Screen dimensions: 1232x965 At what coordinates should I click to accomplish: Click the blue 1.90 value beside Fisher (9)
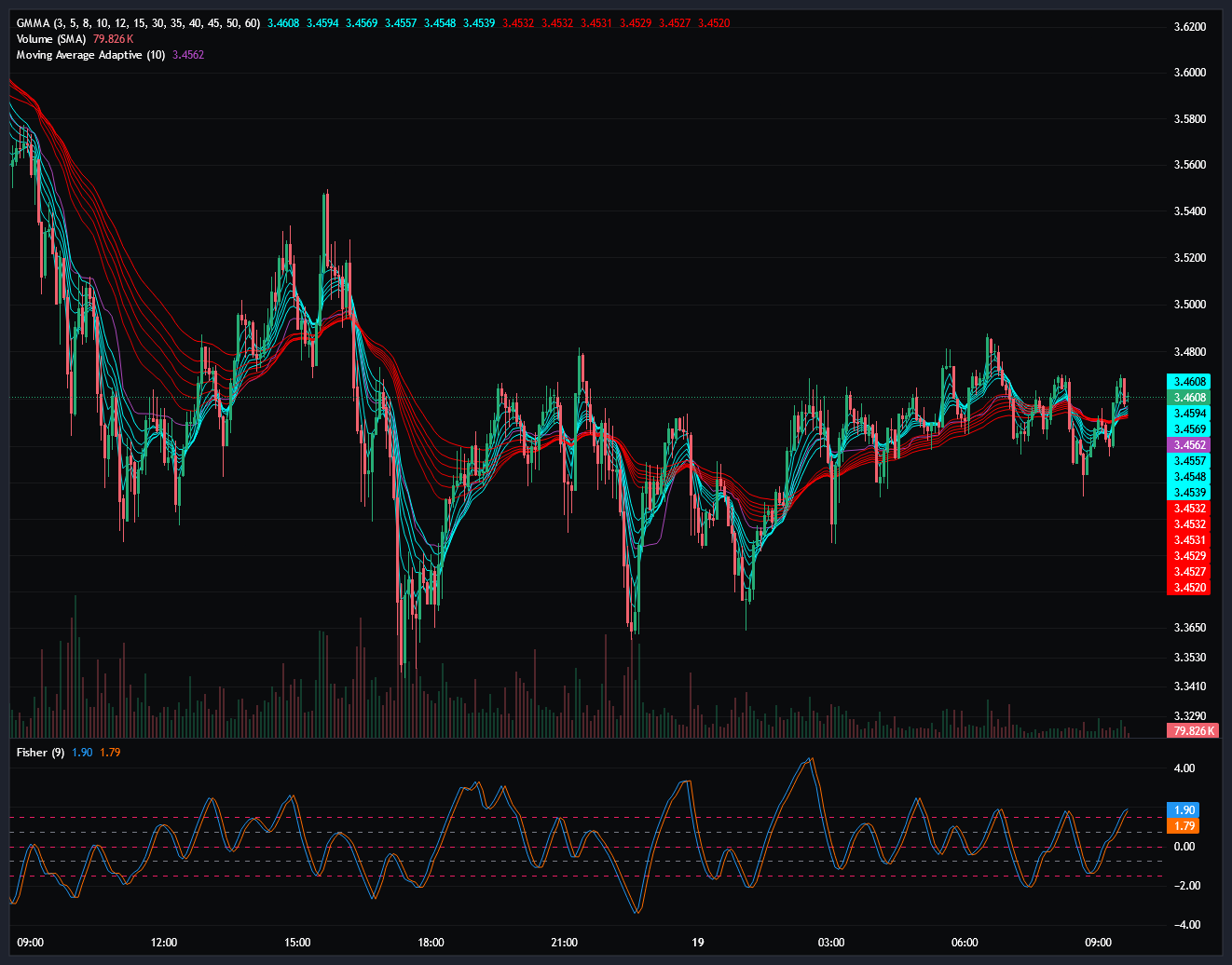[82, 753]
